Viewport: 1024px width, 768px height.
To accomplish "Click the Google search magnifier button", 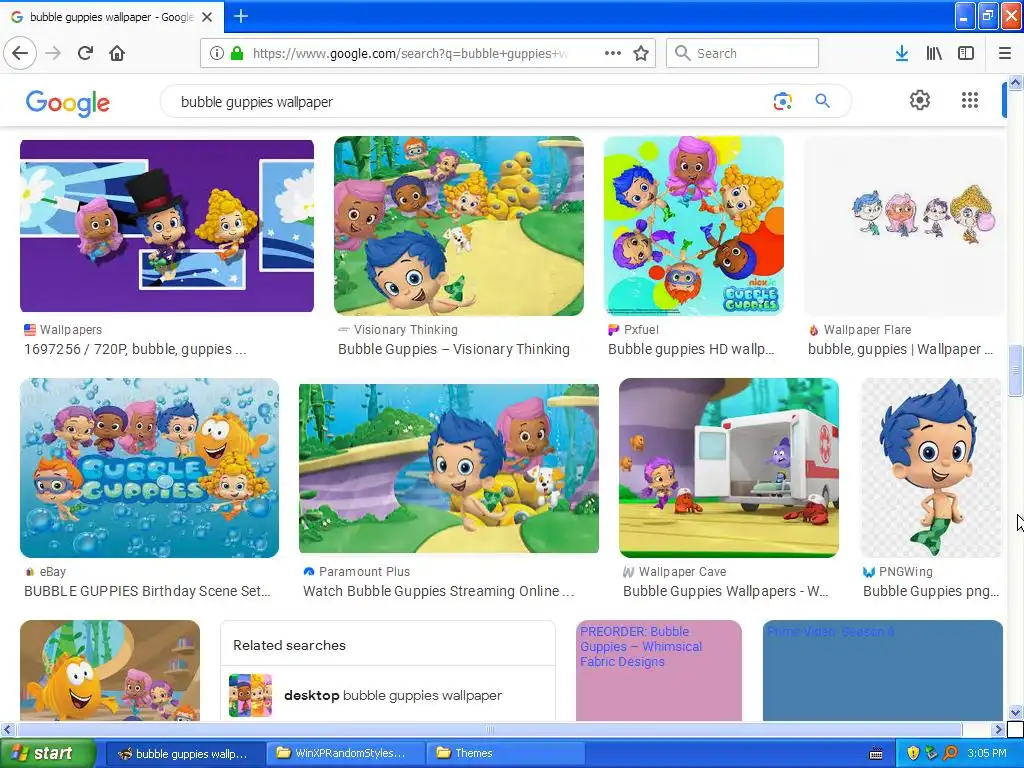I will point(822,101).
